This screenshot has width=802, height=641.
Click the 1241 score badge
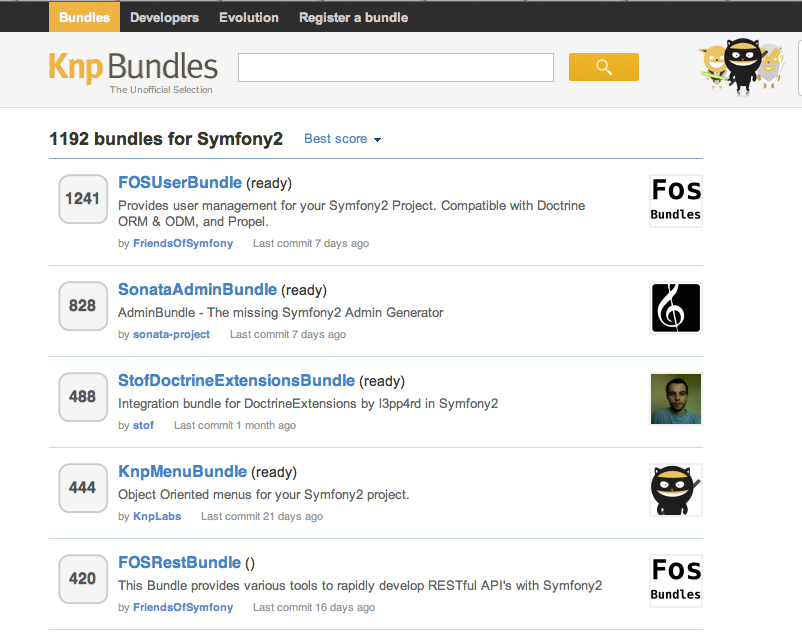coord(83,199)
